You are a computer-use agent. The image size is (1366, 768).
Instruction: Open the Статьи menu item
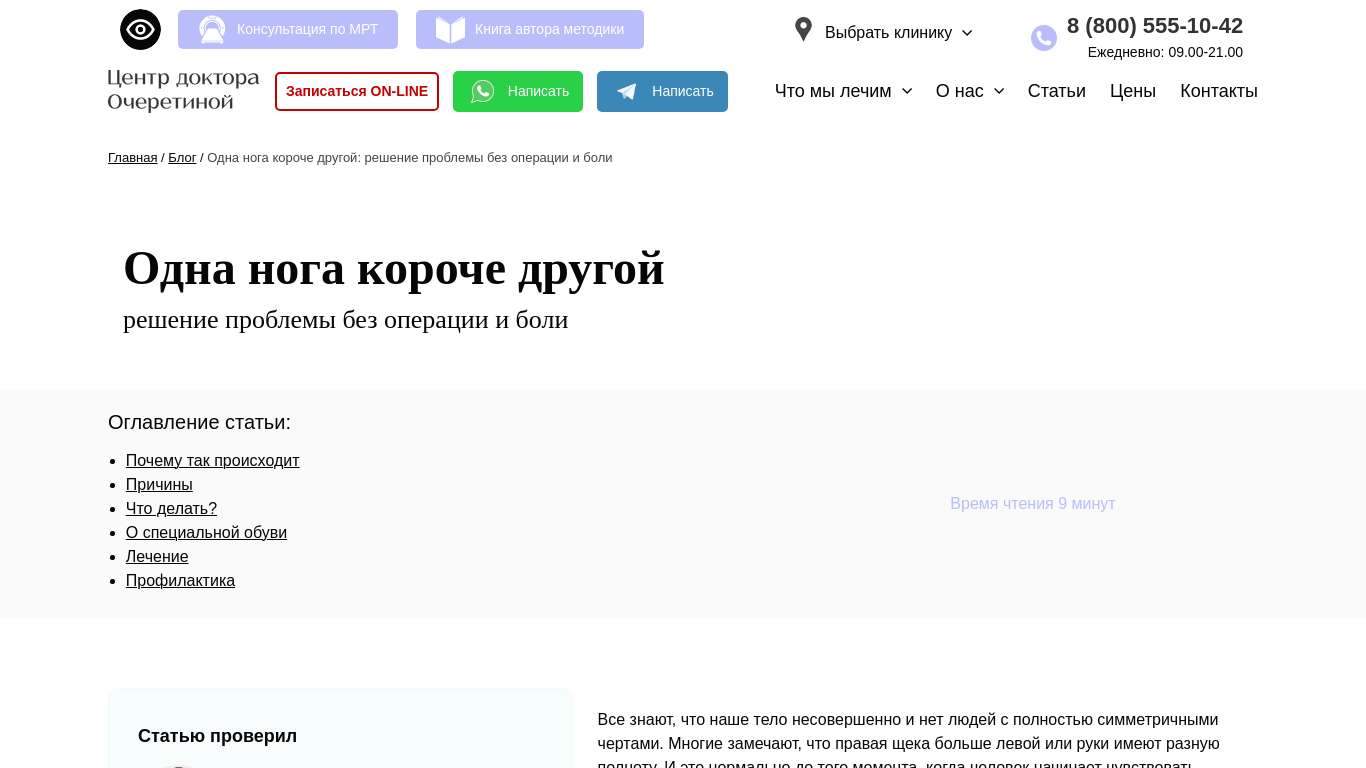click(1056, 91)
